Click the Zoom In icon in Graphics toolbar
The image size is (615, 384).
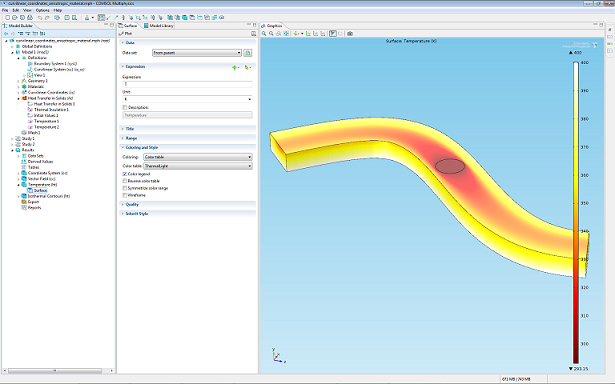264,34
